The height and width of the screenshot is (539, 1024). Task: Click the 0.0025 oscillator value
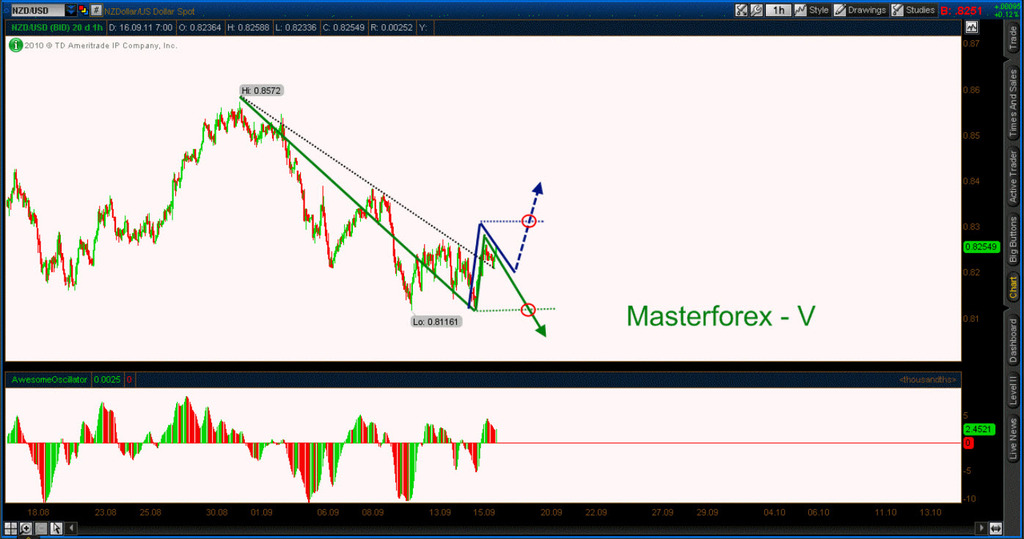click(x=107, y=380)
